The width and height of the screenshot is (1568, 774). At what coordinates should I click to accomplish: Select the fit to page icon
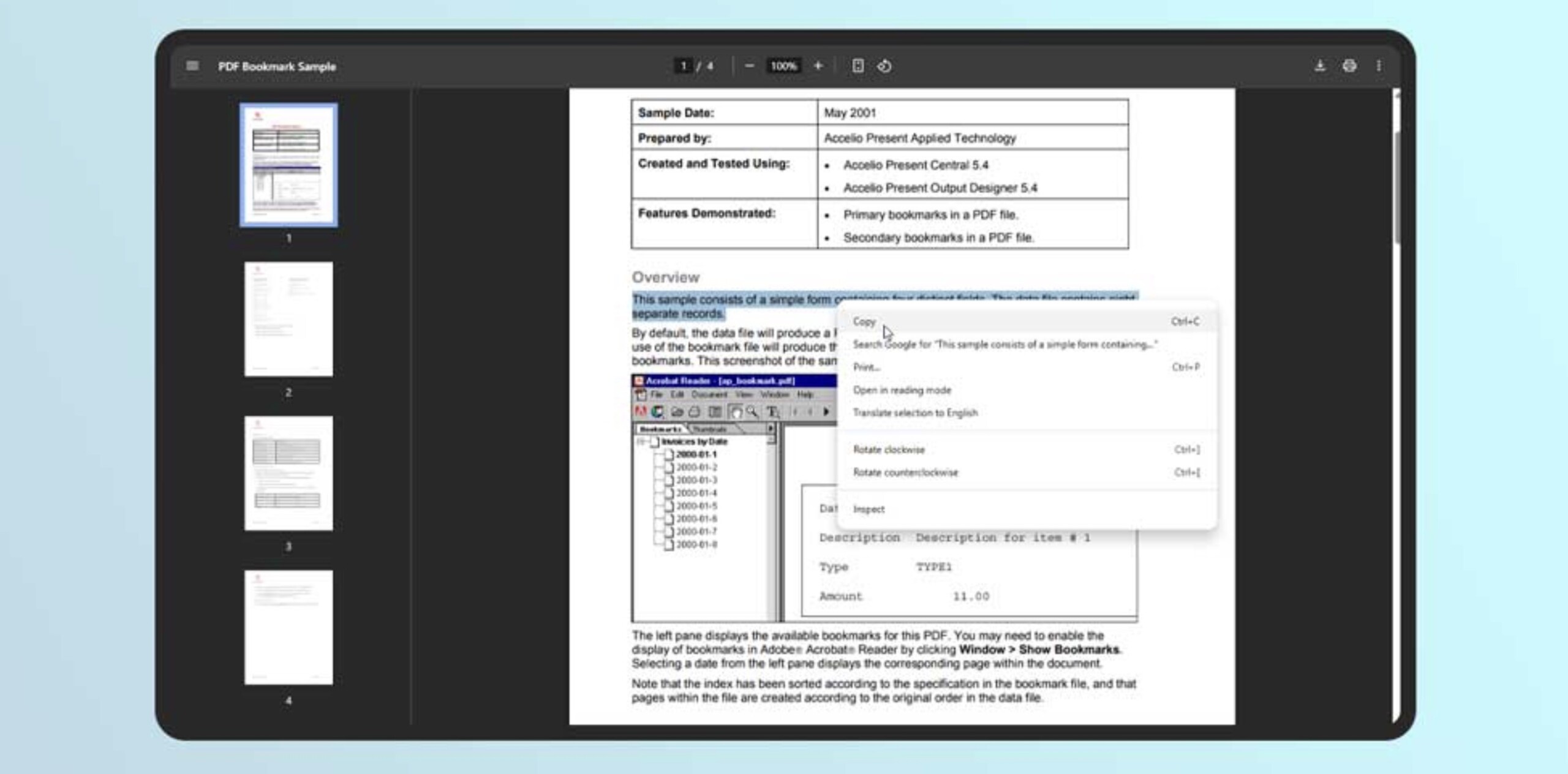click(x=858, y=66)
